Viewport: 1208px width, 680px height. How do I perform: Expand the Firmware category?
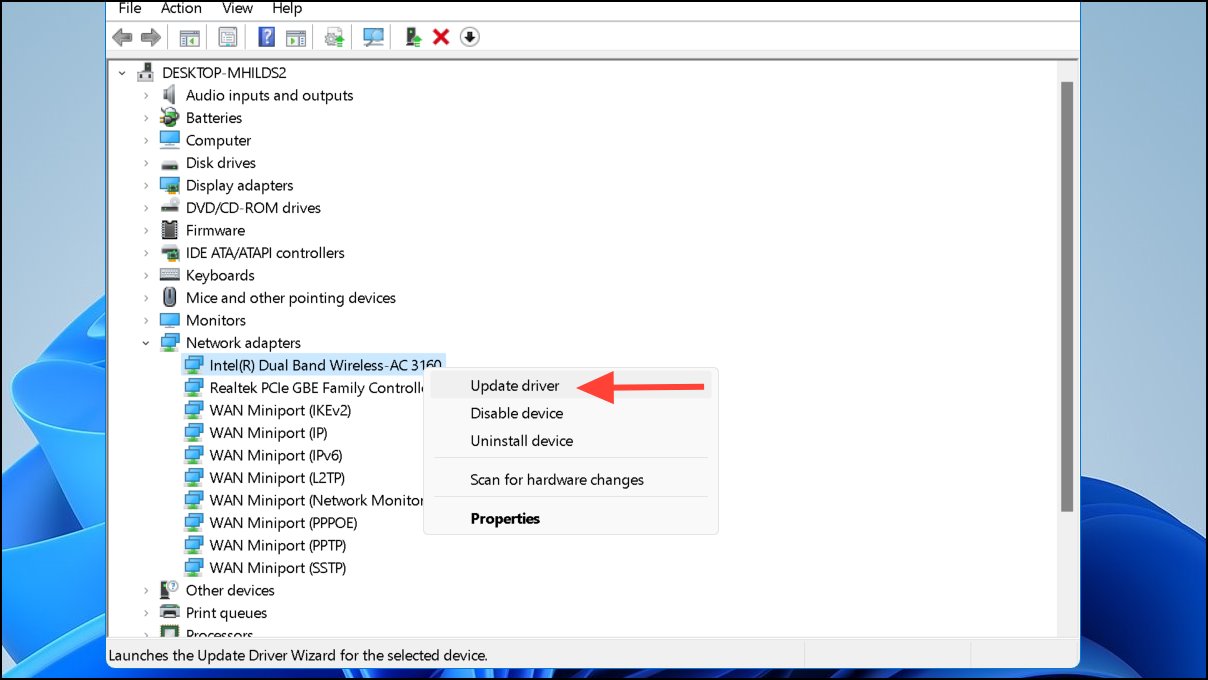click(146, 230)
